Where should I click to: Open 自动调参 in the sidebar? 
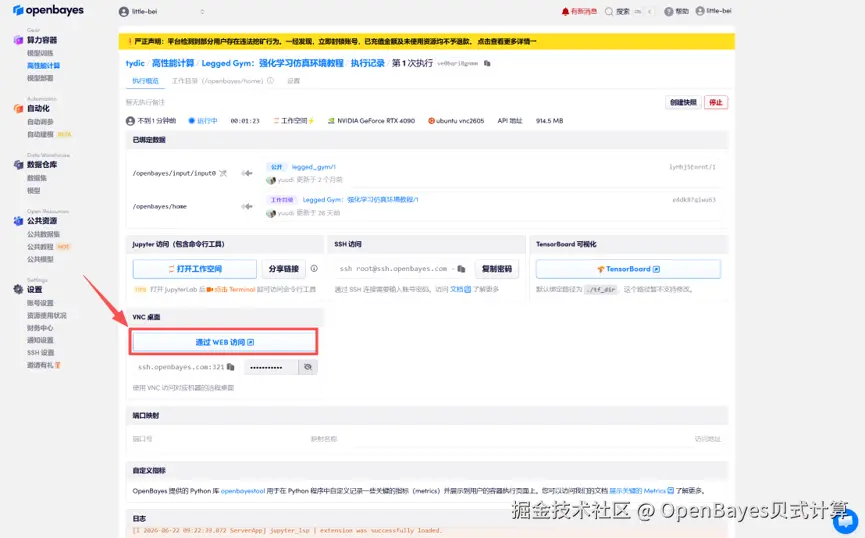(x=40, y=122)
